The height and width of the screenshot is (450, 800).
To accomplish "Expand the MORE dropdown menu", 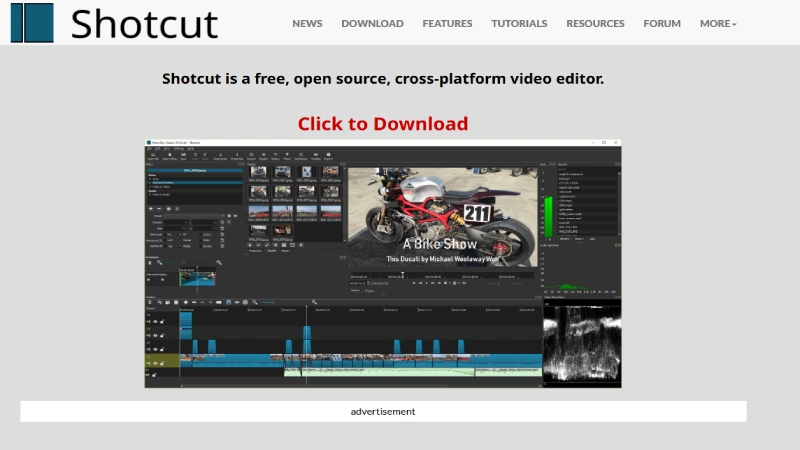I will (718, 23).
